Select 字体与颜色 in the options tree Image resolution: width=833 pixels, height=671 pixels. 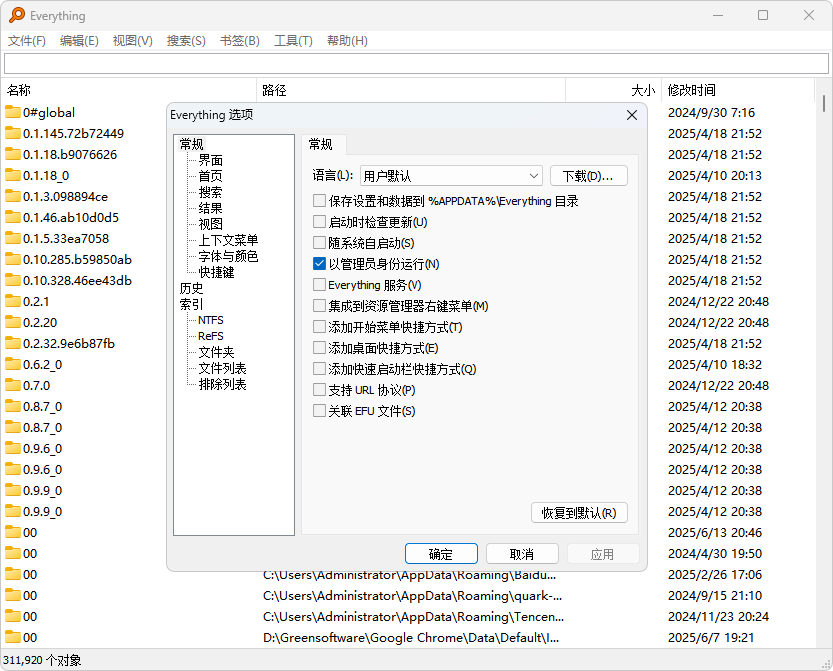coord(228,256)
